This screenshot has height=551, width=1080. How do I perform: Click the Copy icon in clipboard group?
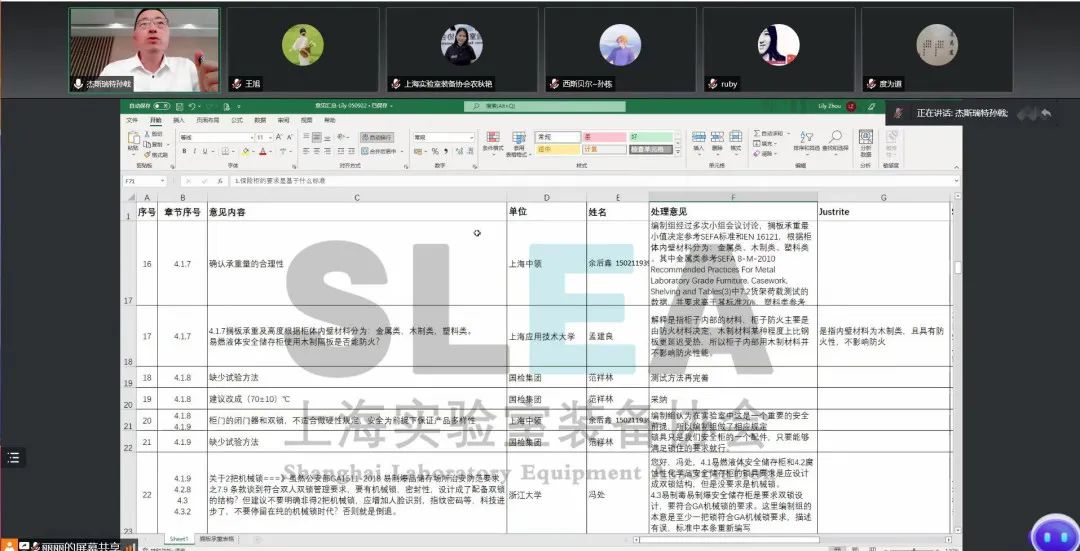tap(147, 145)
